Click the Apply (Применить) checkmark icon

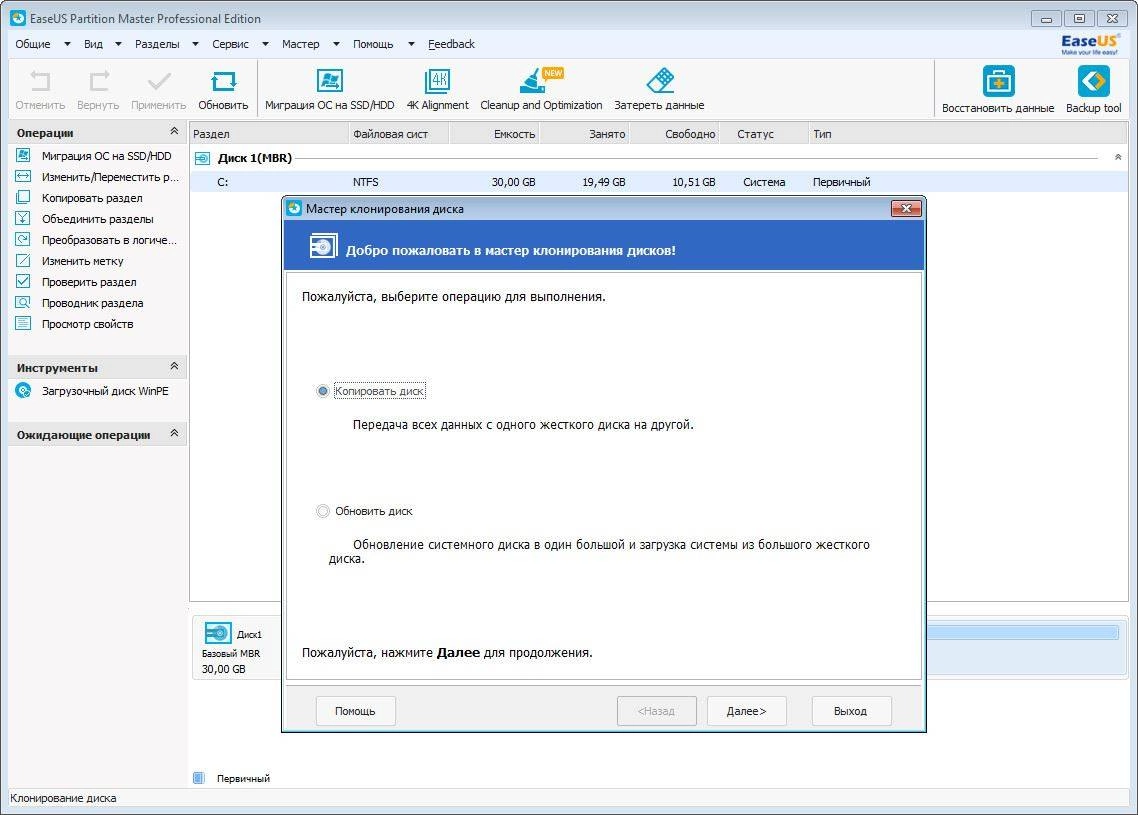coord(158,81)
